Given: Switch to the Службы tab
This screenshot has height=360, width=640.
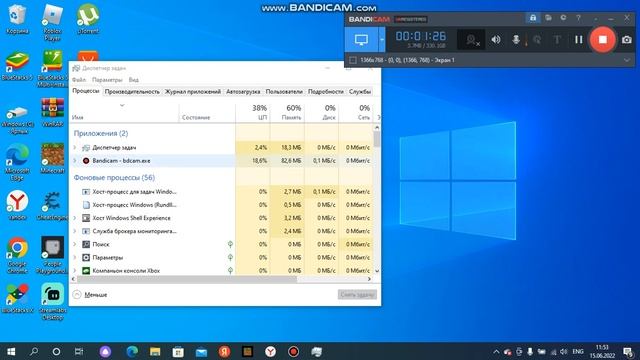Looking at the screenshot, I should [x=360, y=91].
